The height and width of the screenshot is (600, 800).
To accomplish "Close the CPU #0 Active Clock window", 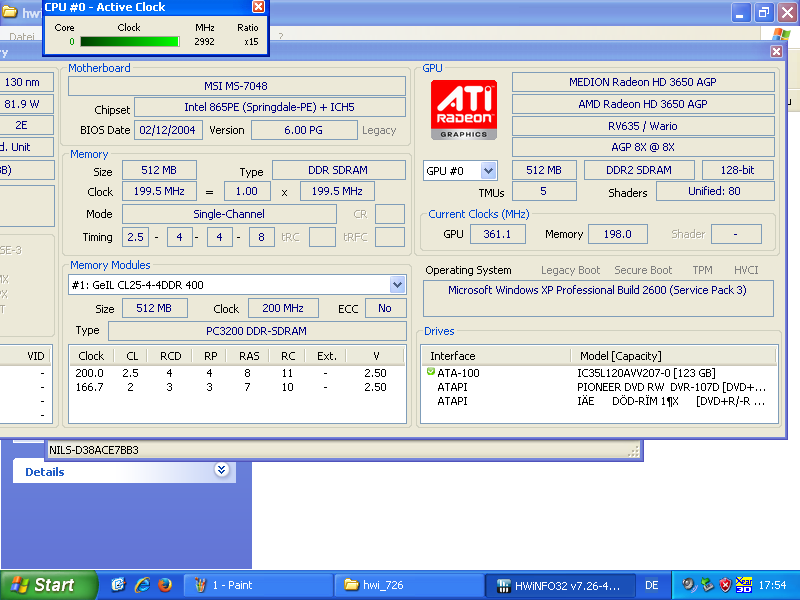I will point(259,7).
